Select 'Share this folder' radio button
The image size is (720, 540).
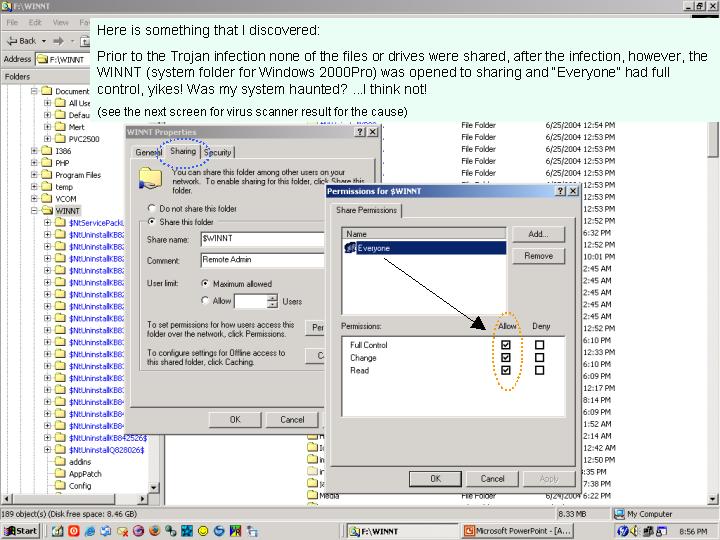[x=152, y=221]
